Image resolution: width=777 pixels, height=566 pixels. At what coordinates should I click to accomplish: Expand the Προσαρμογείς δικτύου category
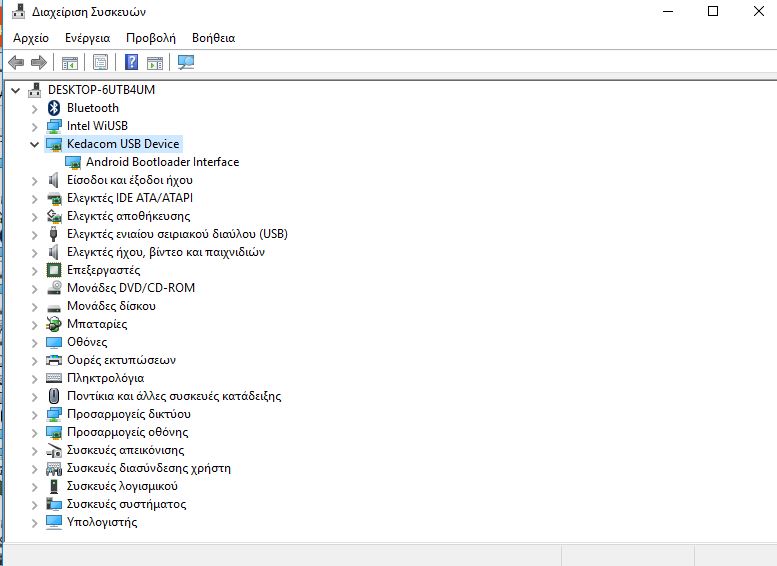(x=35, y=414)
